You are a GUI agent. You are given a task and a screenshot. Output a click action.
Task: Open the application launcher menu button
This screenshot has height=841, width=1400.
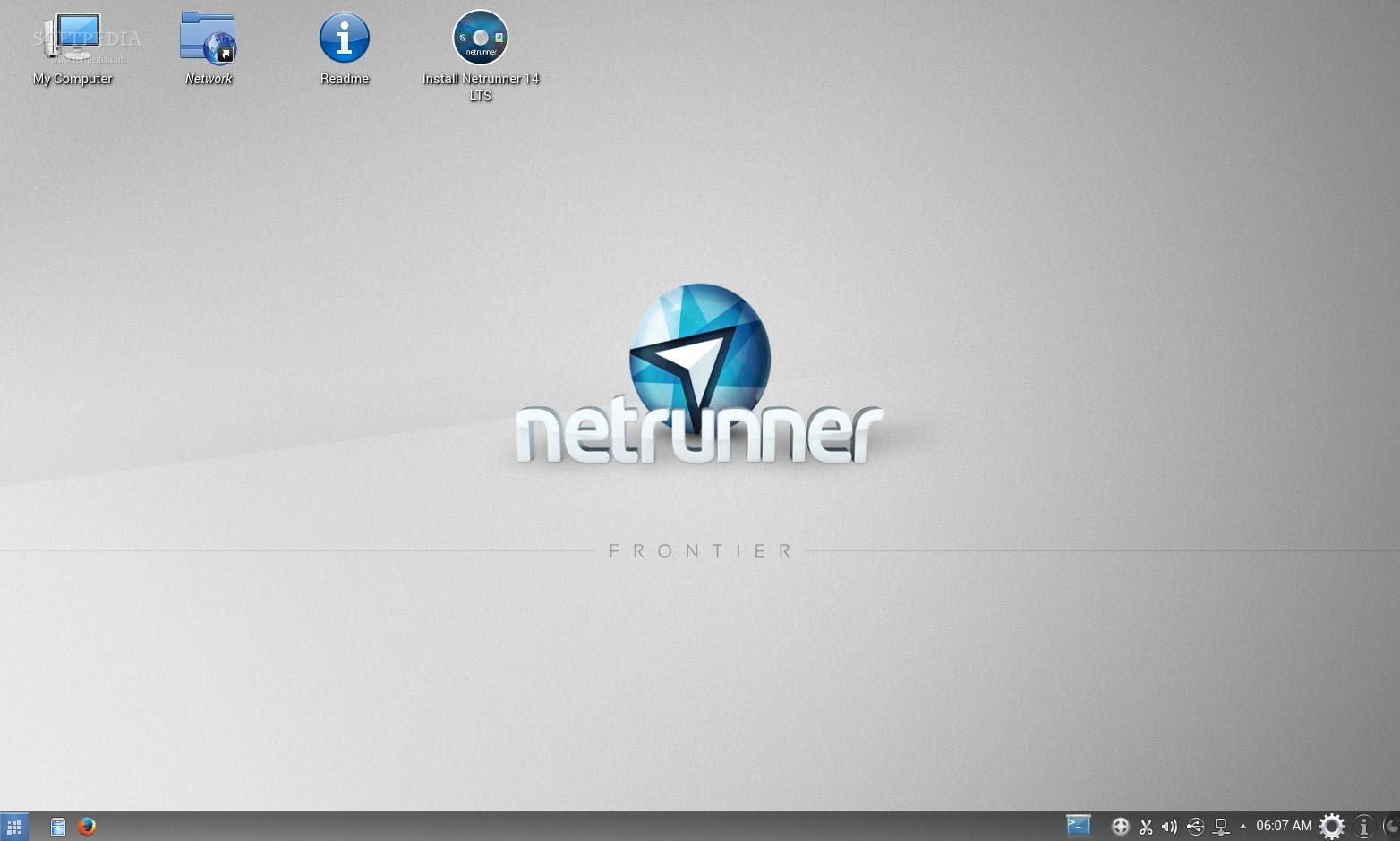coord(14,827)
